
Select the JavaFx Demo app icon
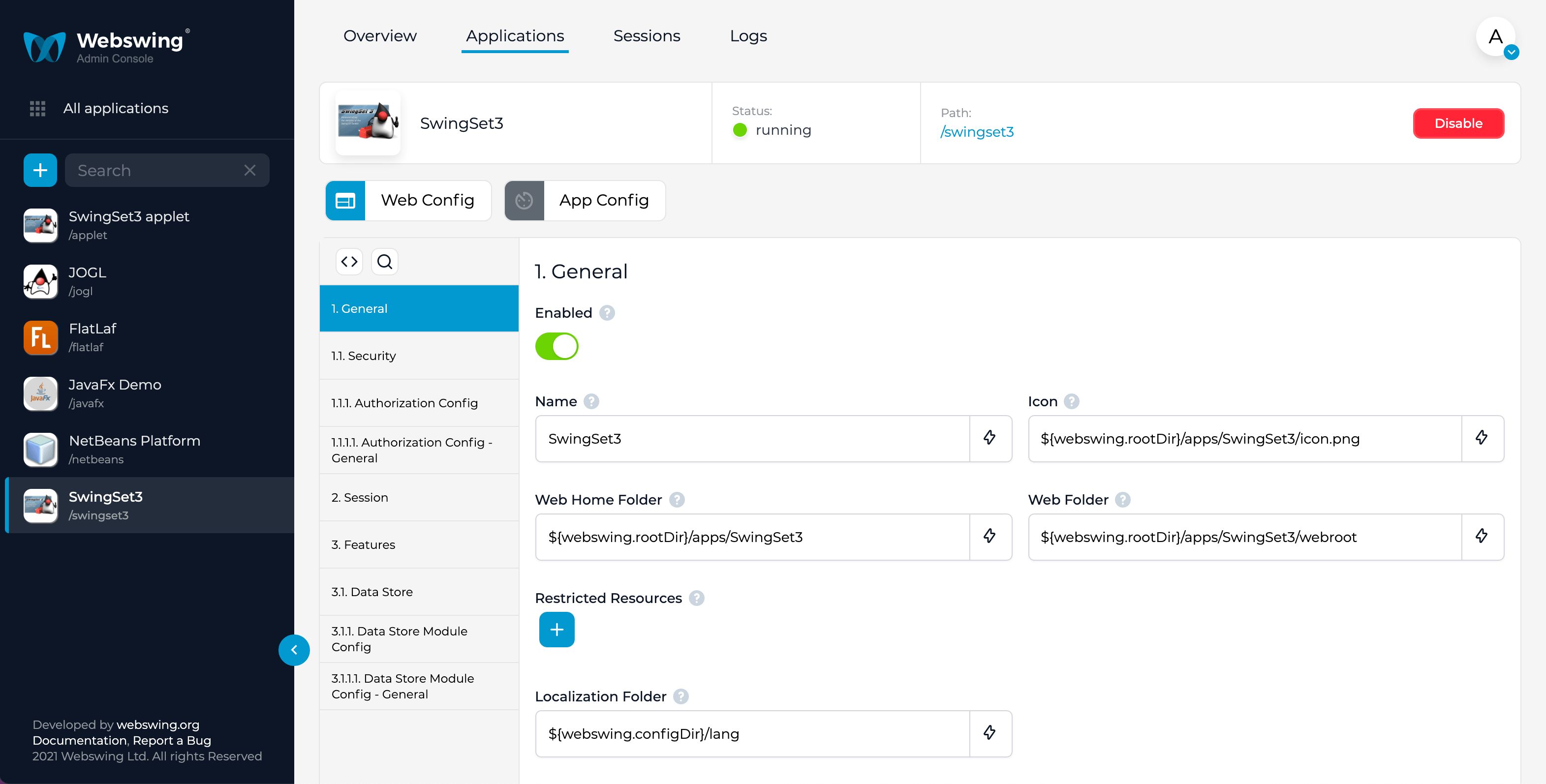(40, 393)
